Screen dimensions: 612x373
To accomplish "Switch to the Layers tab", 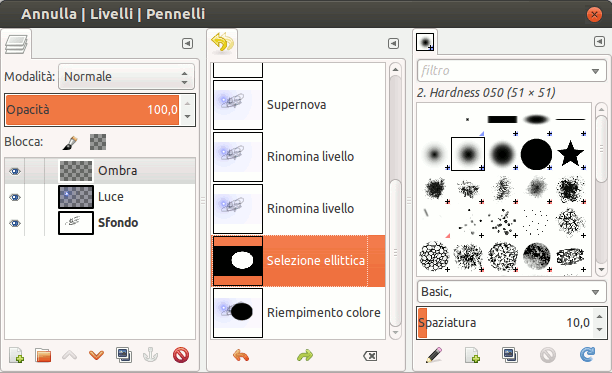I will [16, 44].
